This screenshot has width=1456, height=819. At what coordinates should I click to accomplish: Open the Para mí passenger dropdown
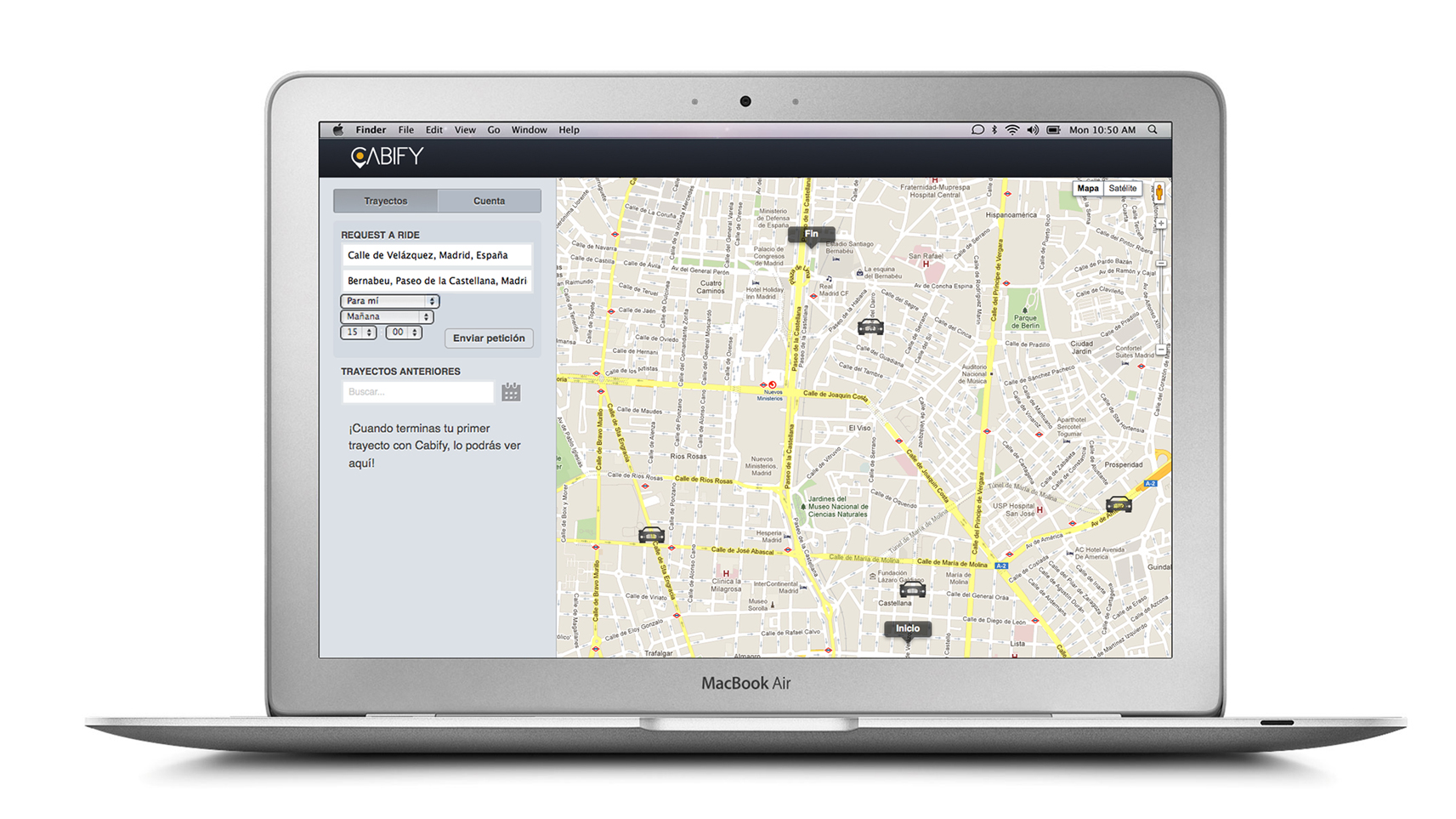click(390, 301)
